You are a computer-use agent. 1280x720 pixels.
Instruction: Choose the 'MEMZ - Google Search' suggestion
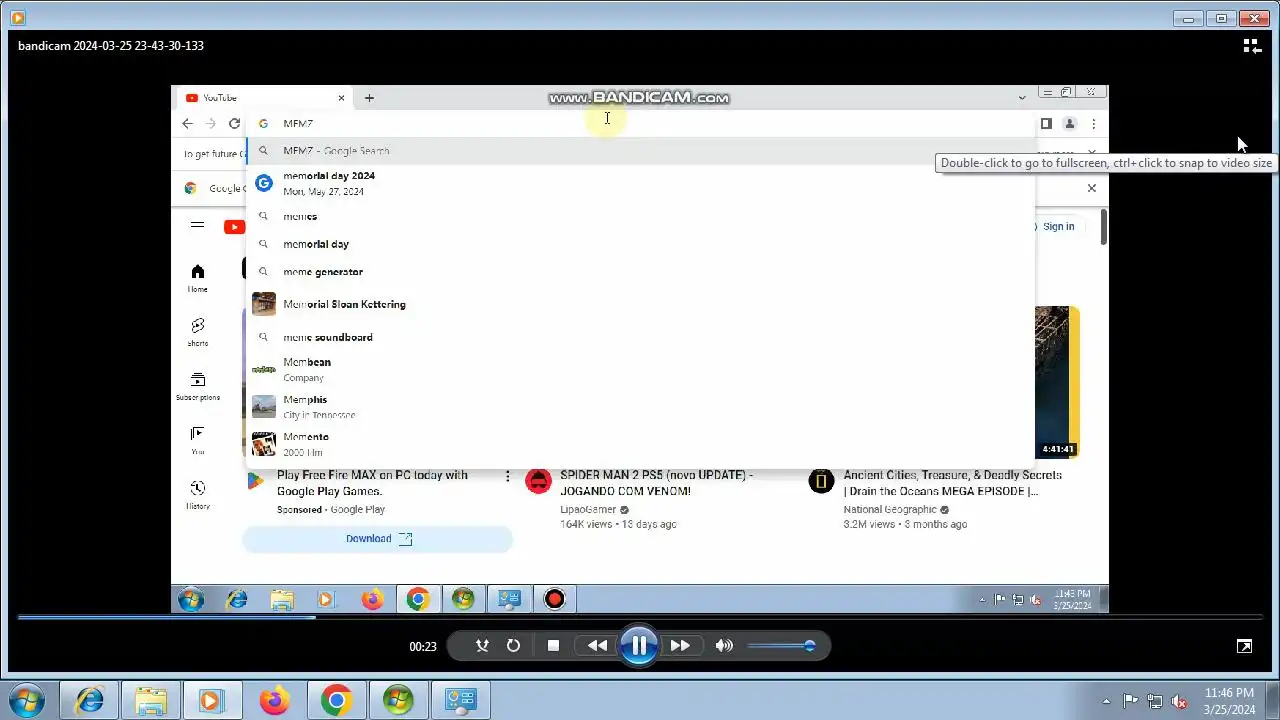640,151
